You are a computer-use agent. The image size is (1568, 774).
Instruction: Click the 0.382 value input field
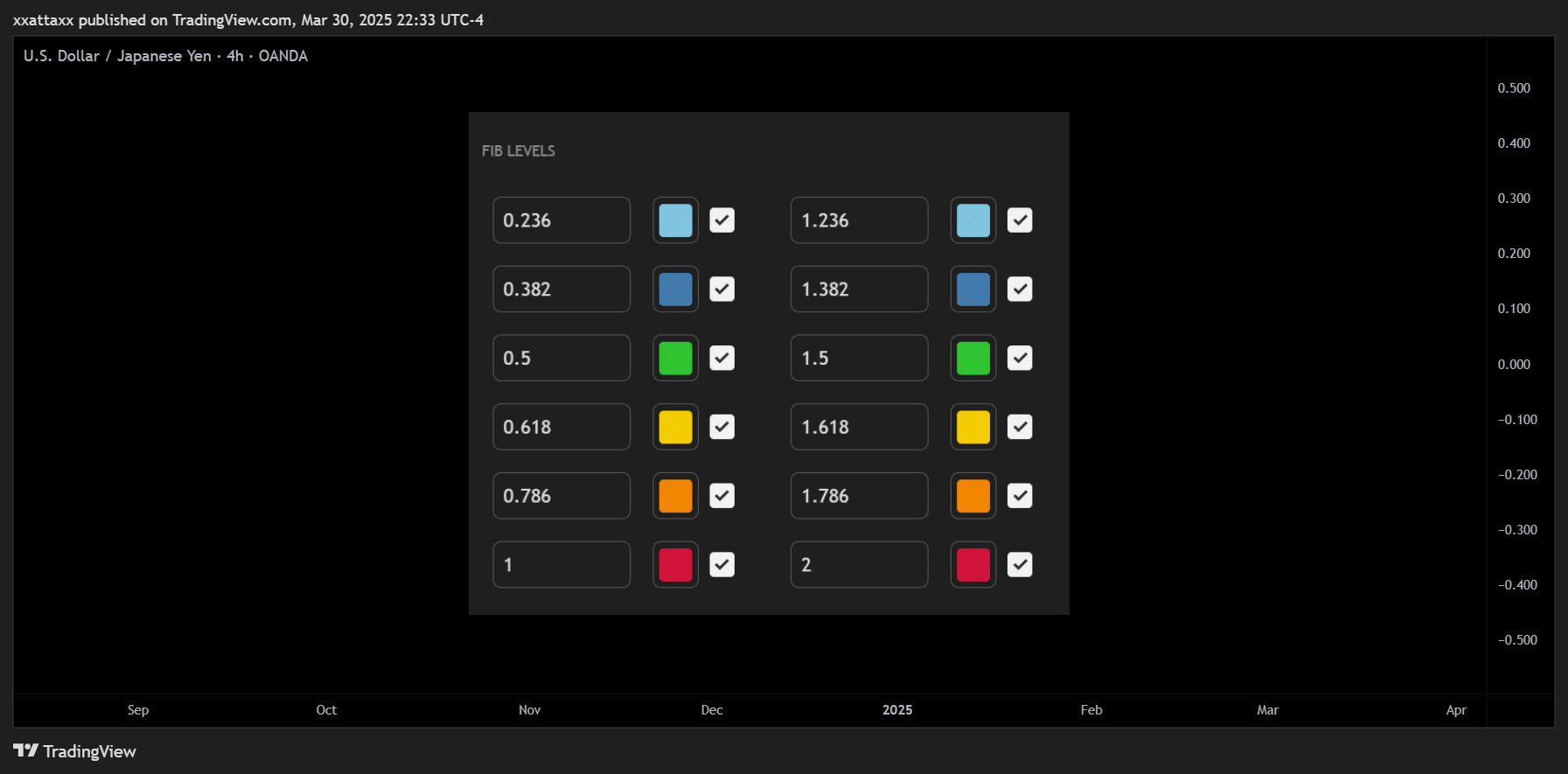tap(561, 289)
